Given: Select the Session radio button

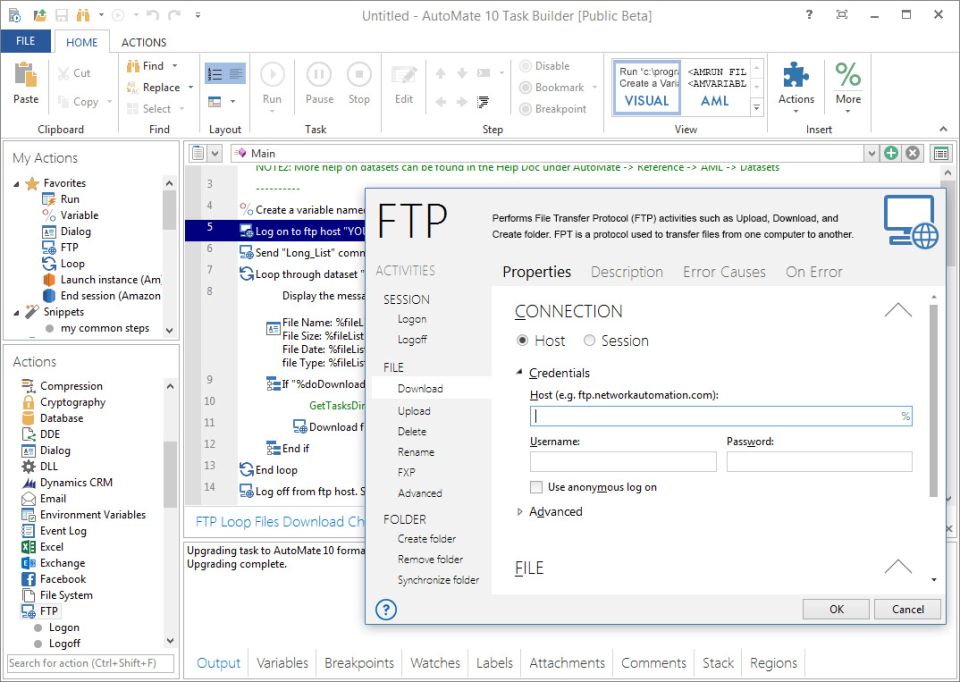Looking at the screenshot, I should (x=589, y=340).
